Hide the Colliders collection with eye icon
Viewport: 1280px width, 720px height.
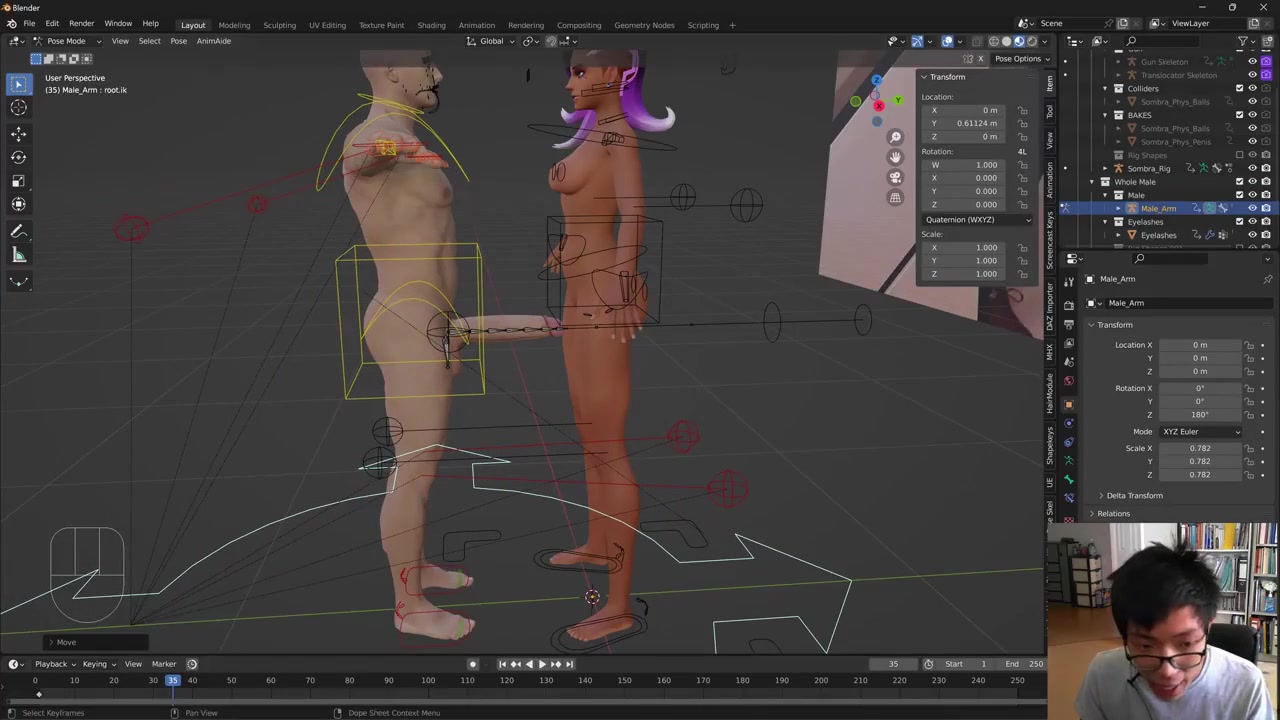click(1252, 88)
